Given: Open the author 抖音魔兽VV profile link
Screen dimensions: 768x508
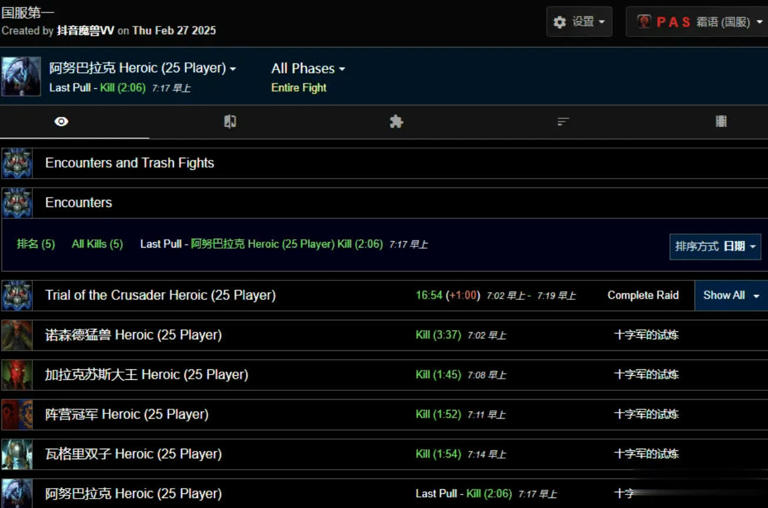Looking at the screenshot, I should [x=85, y=31].
